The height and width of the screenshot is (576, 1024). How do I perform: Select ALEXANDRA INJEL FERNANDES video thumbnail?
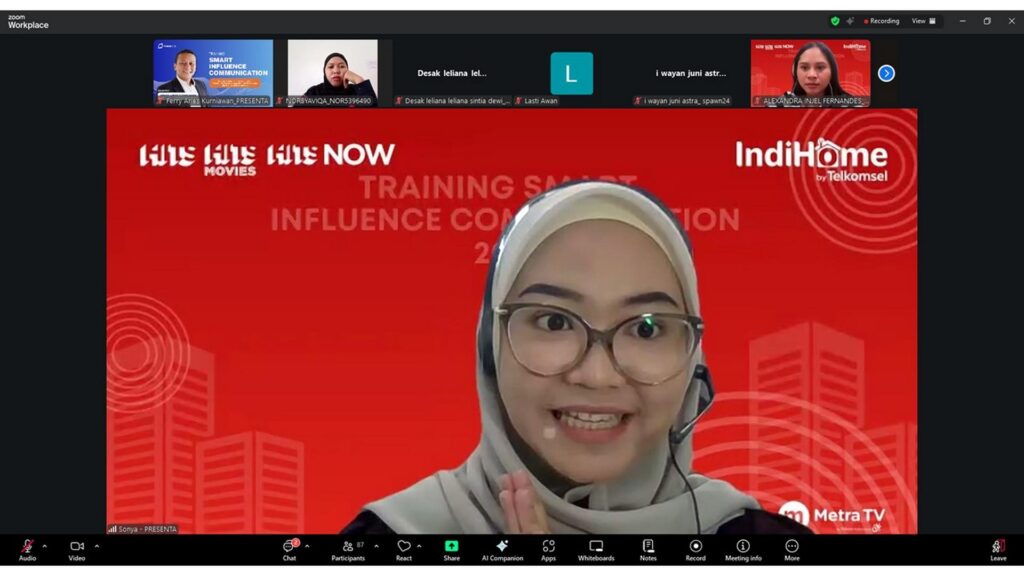point(810,72)
